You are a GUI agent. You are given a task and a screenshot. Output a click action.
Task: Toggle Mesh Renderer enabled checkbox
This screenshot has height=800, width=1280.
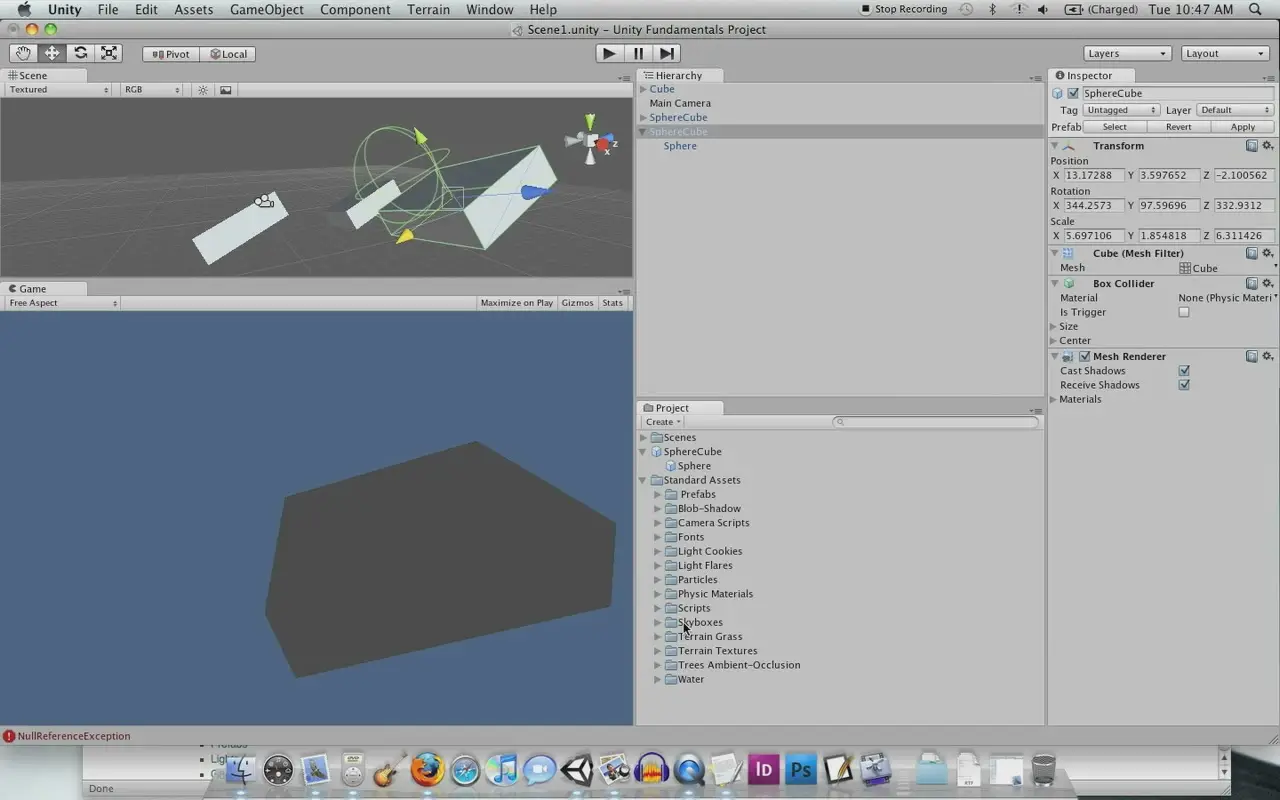(x=1084, y=357)
